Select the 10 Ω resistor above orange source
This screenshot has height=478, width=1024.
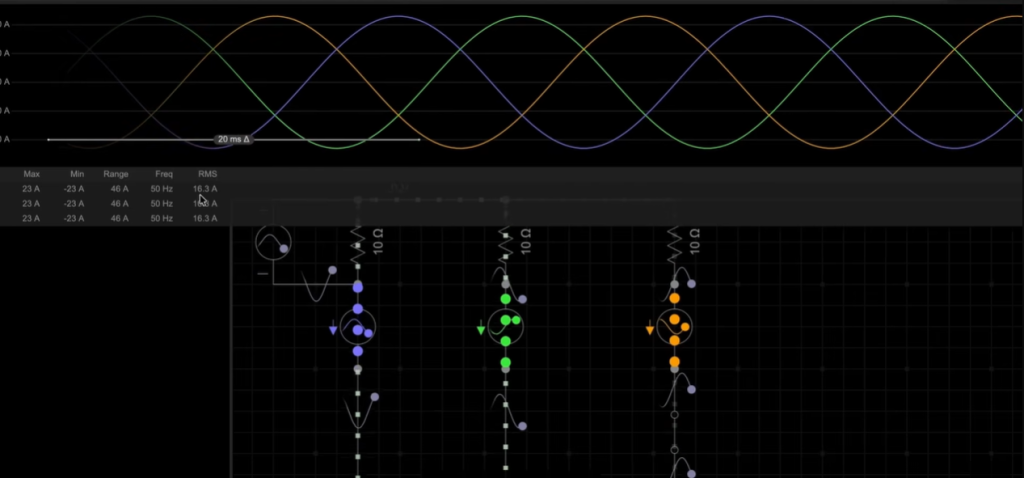point(674,242)
